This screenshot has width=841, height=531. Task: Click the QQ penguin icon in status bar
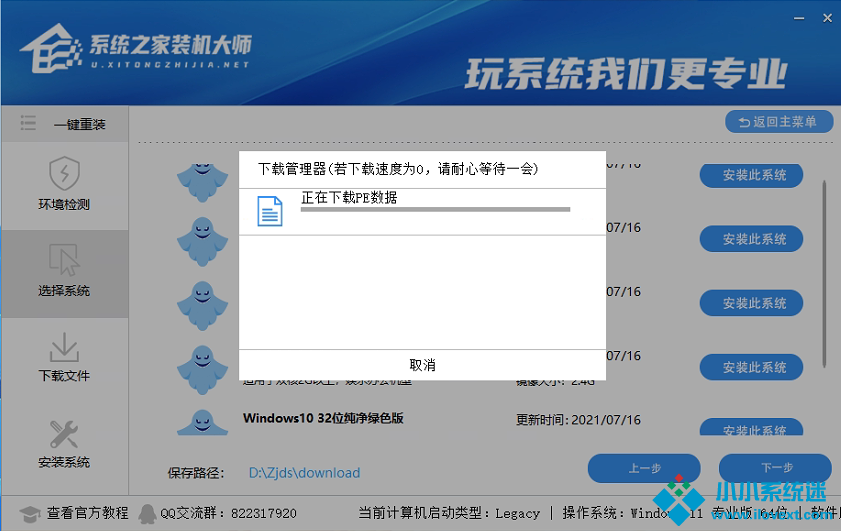coord(147,513)
